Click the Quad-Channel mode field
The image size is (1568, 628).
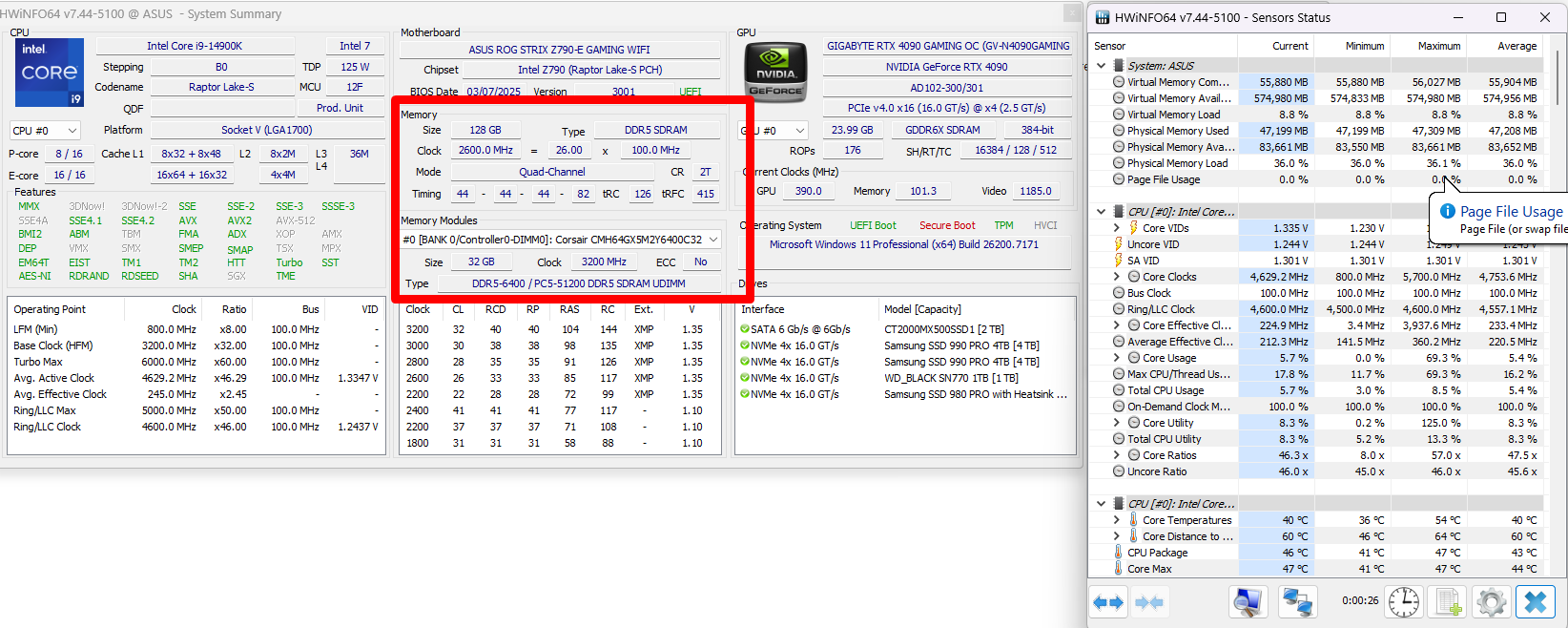pos(552,172)
